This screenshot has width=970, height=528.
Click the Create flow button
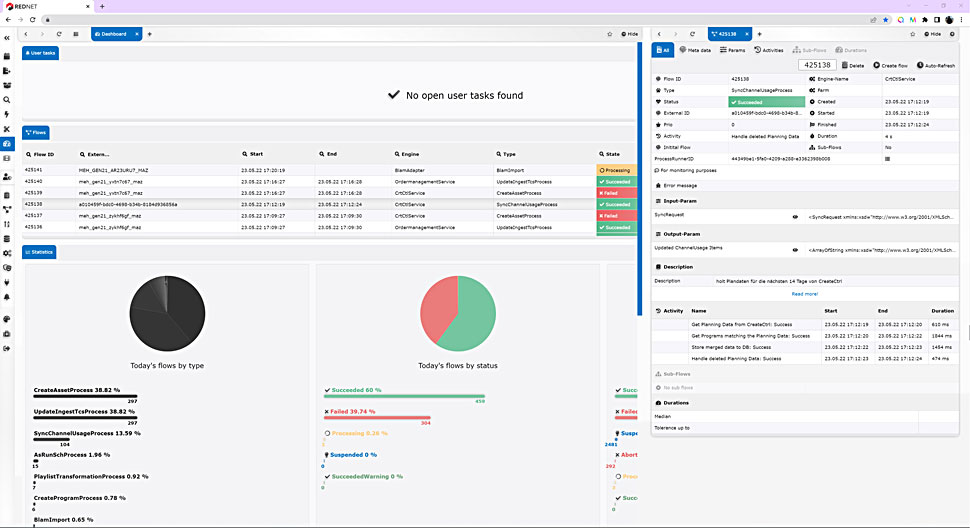[890, 65]
